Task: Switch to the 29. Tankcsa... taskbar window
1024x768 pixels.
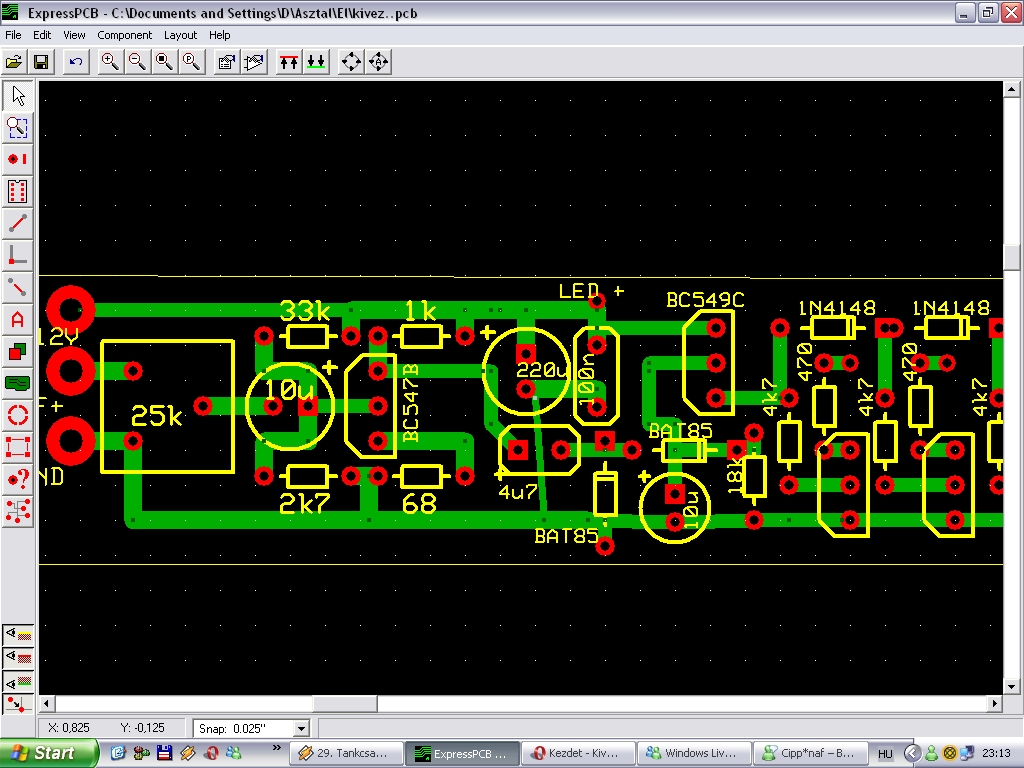Action: coord(345,753)
